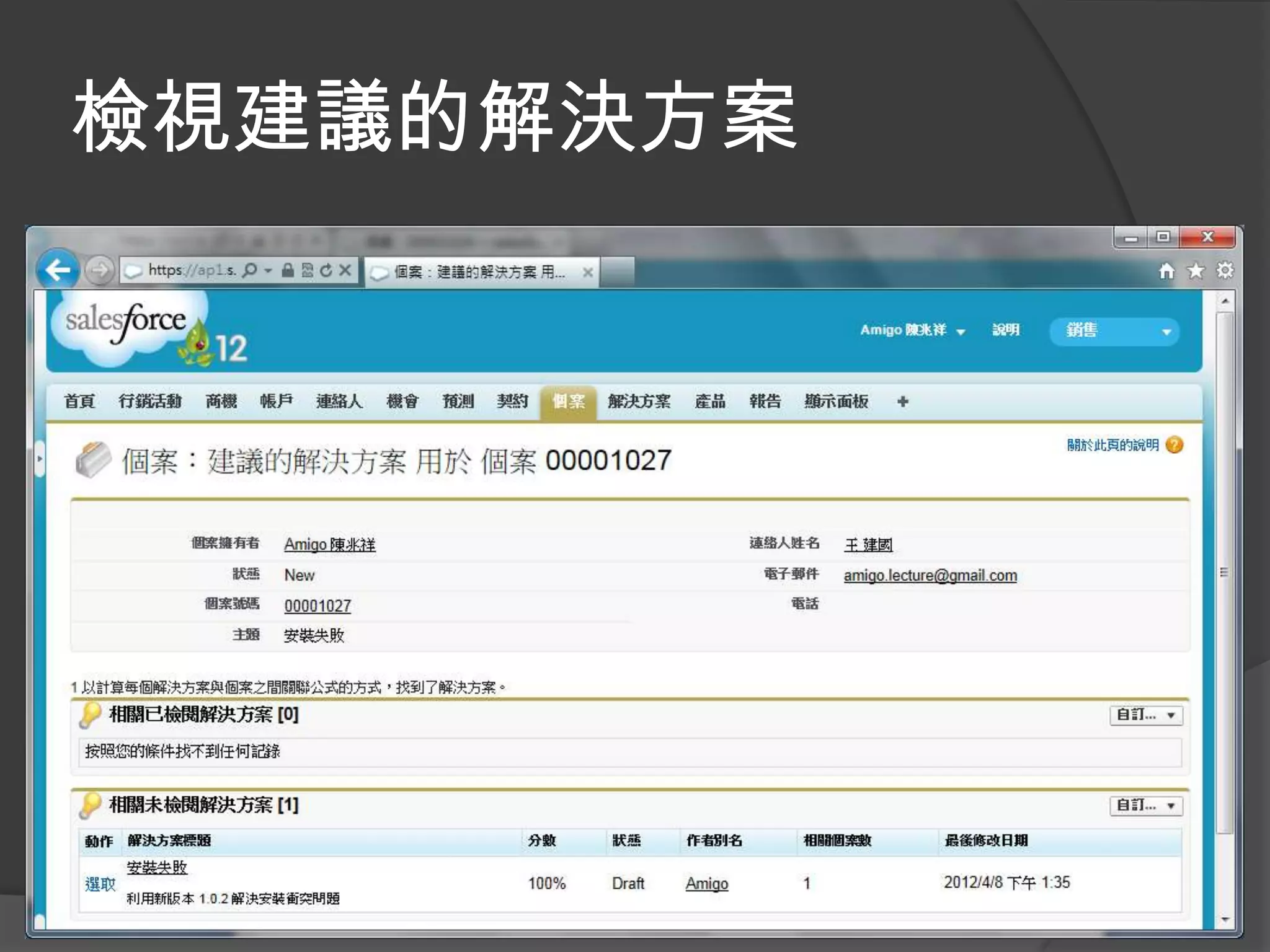
Task: Minimize the browser window
Action: point(1132,237)
